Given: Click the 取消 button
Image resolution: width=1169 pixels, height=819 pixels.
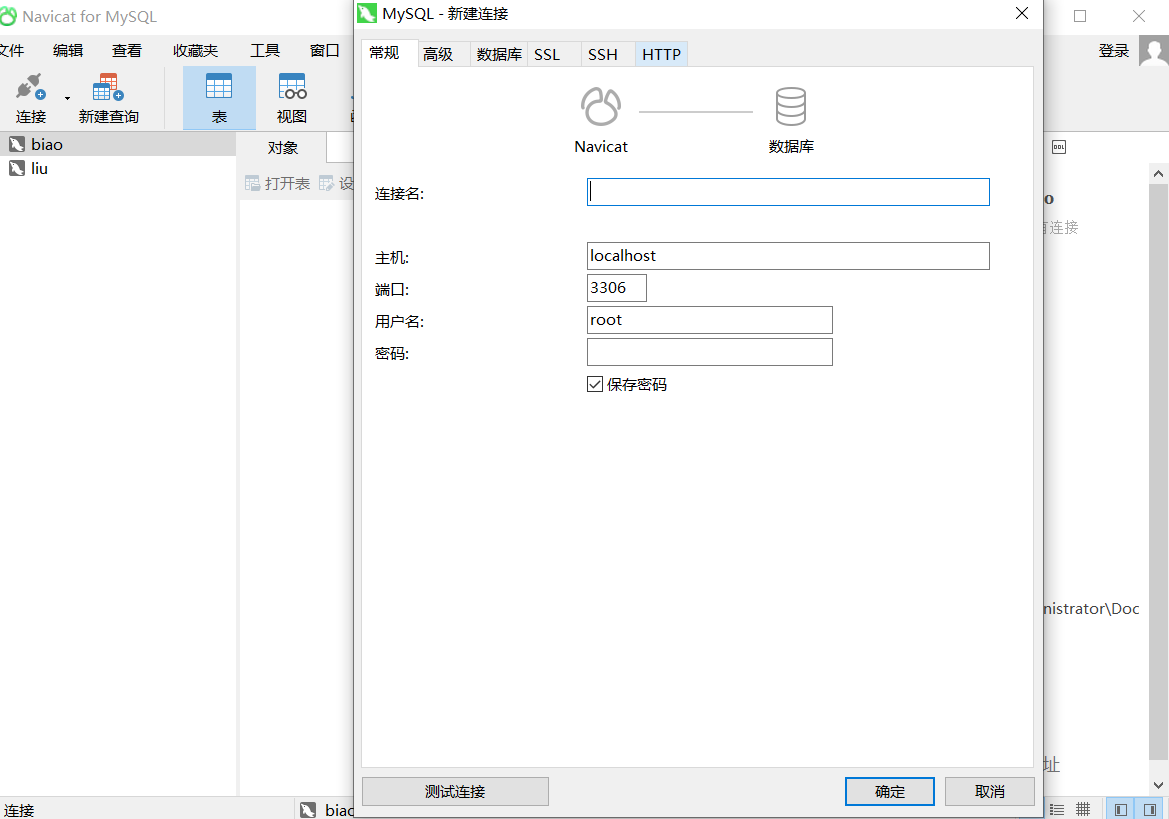Looking at the screenshot, I should (989, 791).
